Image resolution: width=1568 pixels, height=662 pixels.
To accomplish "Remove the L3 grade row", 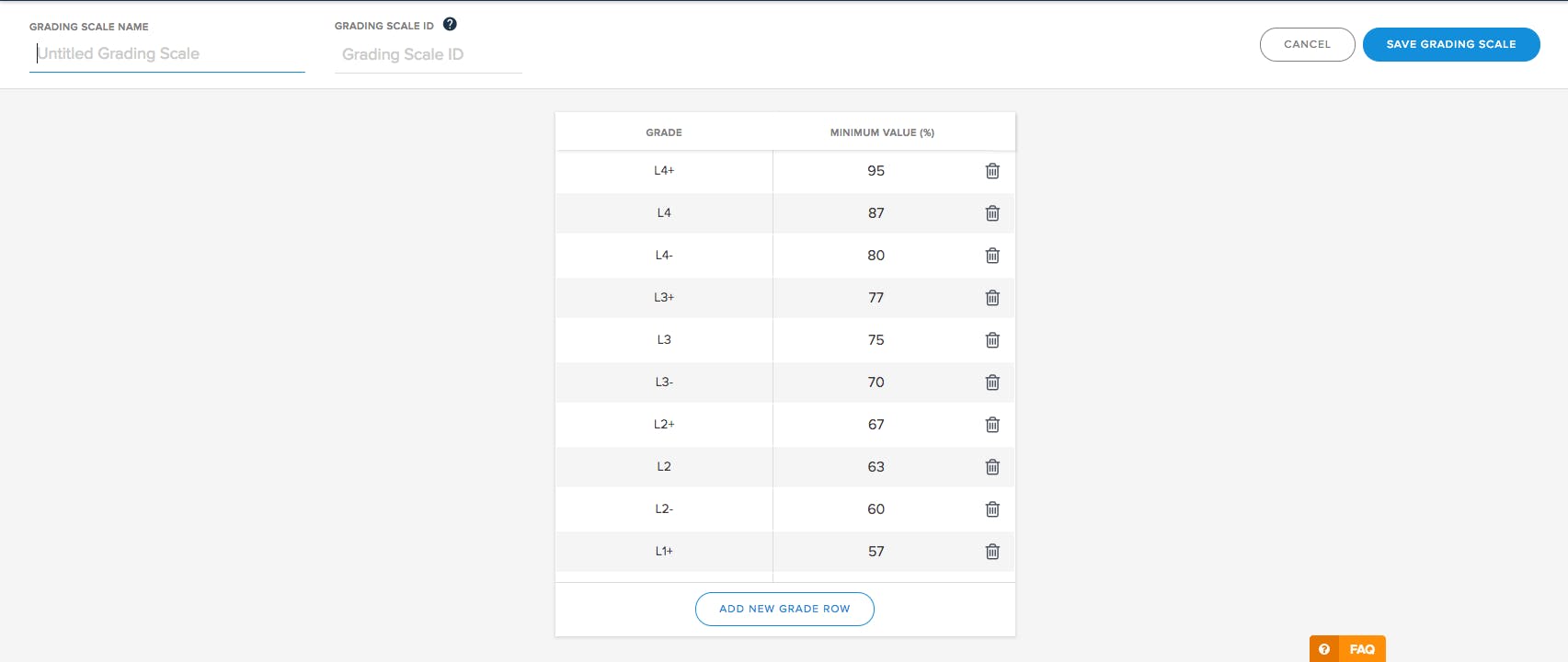I will 992,340.
